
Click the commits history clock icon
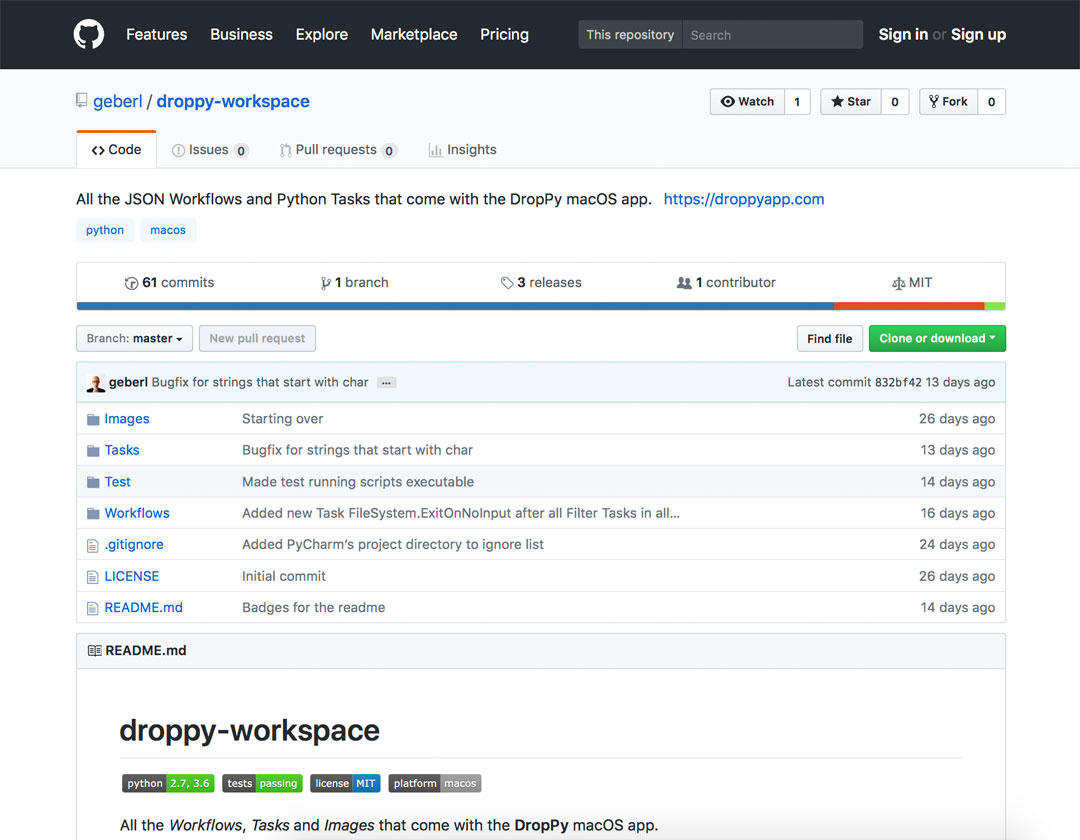[x=131, y=283]
